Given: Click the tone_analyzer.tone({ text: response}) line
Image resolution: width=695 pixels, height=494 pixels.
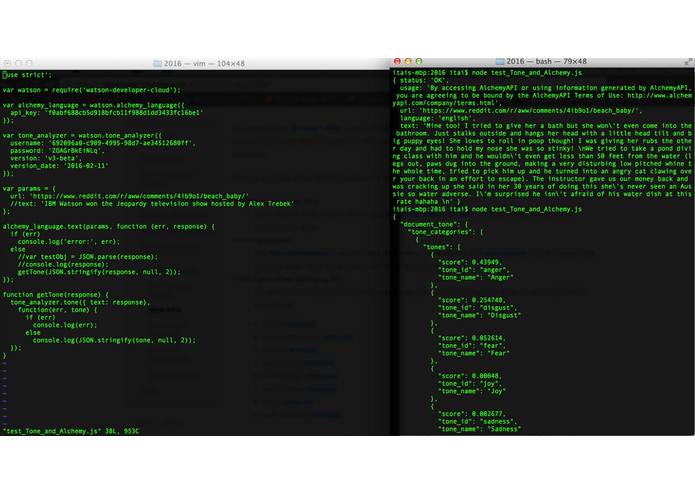Looking at the screenshot, I should [80, 302].
